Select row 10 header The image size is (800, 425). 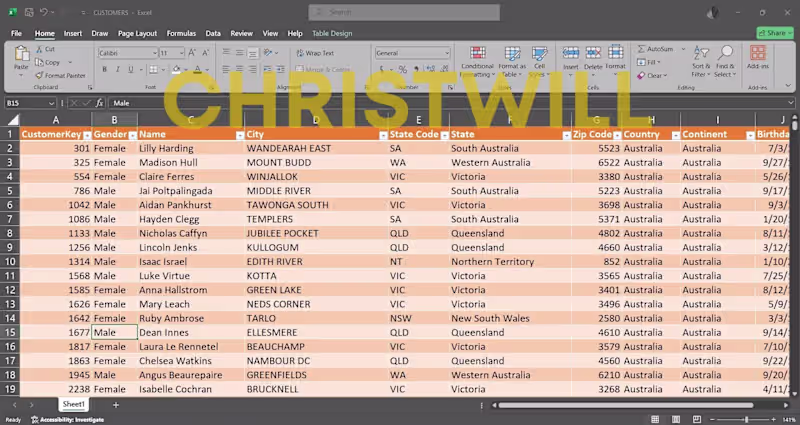[x=10, y=262]
